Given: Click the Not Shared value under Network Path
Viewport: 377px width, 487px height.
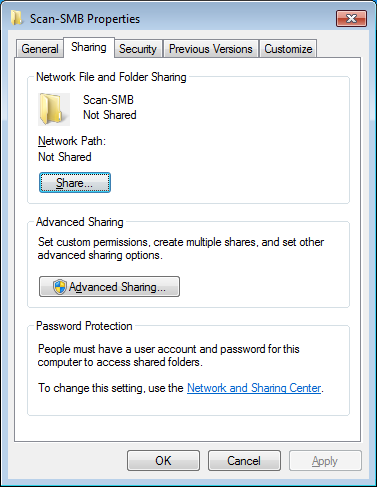Looking at the screenshot, I should point(65,157).
